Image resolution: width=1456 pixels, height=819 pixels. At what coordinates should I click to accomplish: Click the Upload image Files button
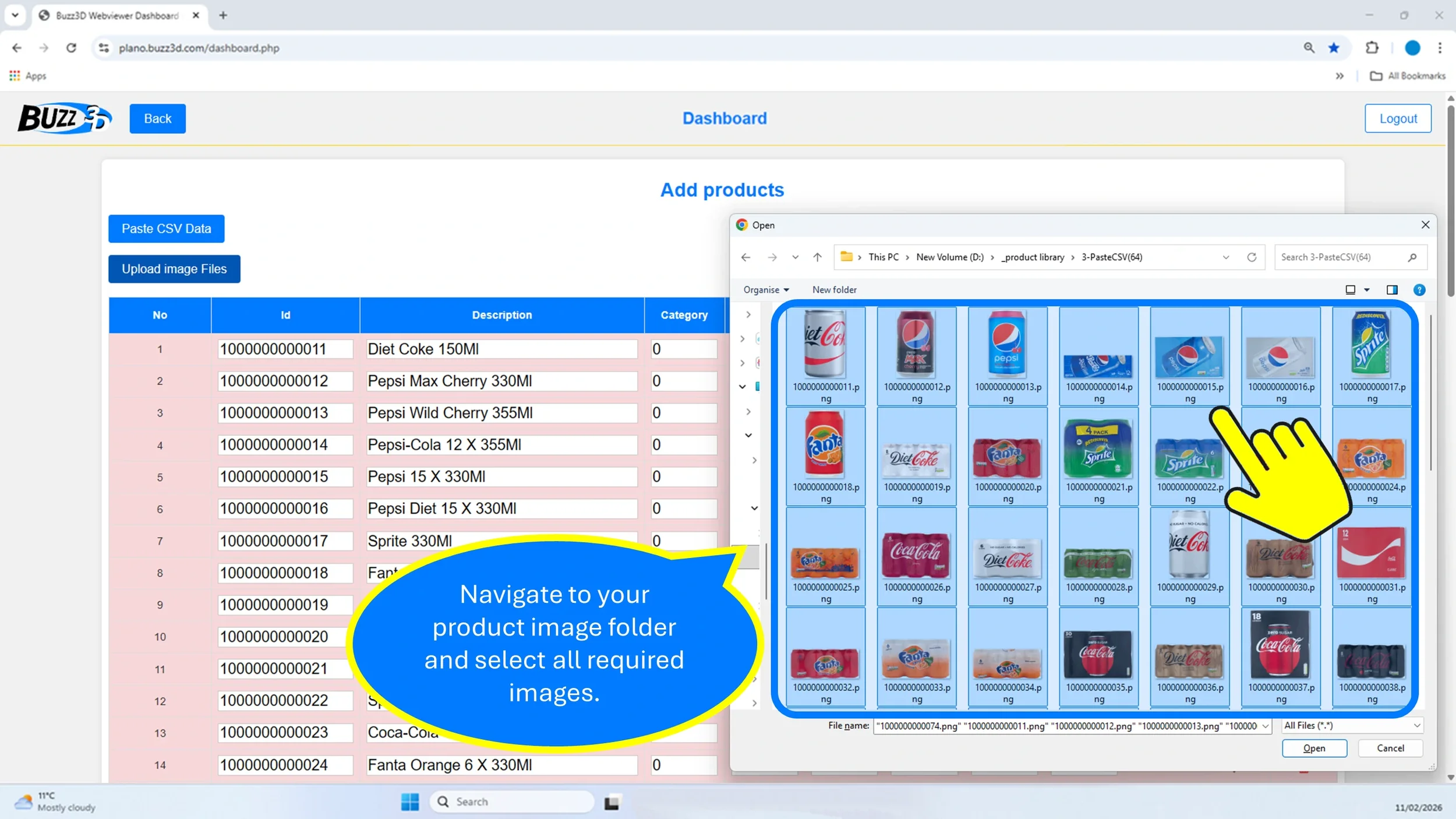pyautogui.click(x=174, y=269)
